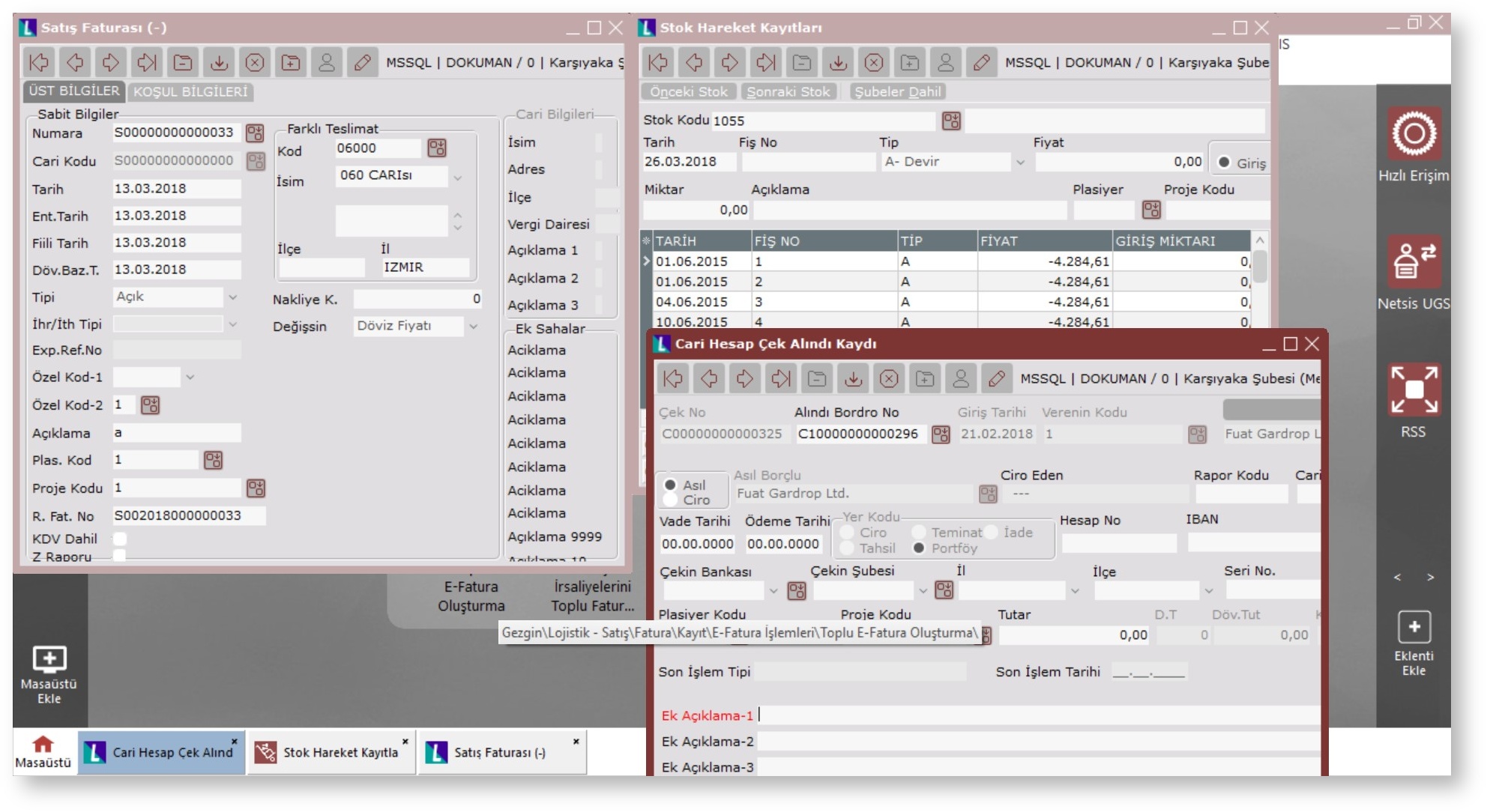Toggle the KDV Dahil checkbox
The width and height of the screenshot is (1487, 812).
point(120,539)
